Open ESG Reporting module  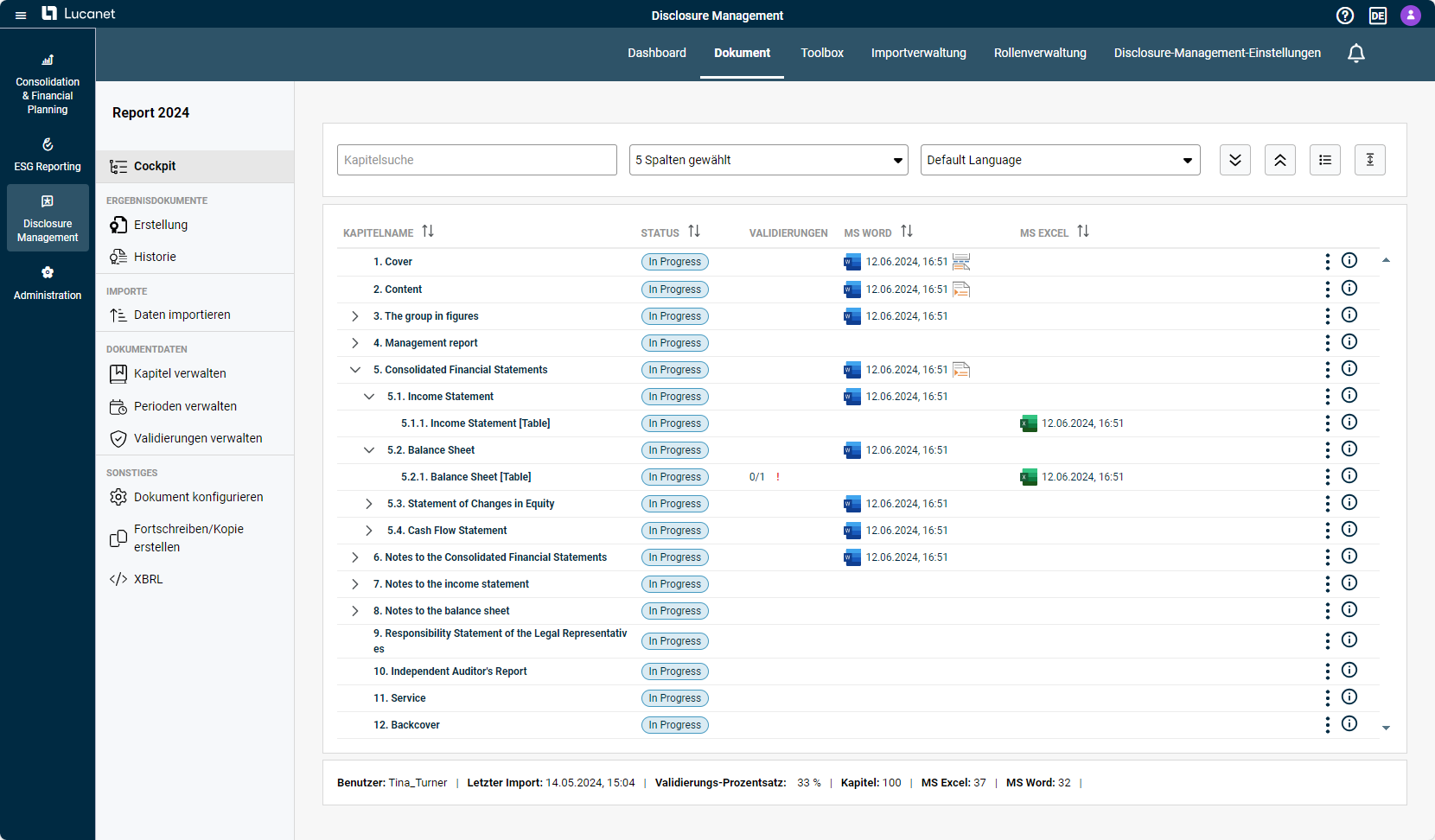[x=48, y=156]
